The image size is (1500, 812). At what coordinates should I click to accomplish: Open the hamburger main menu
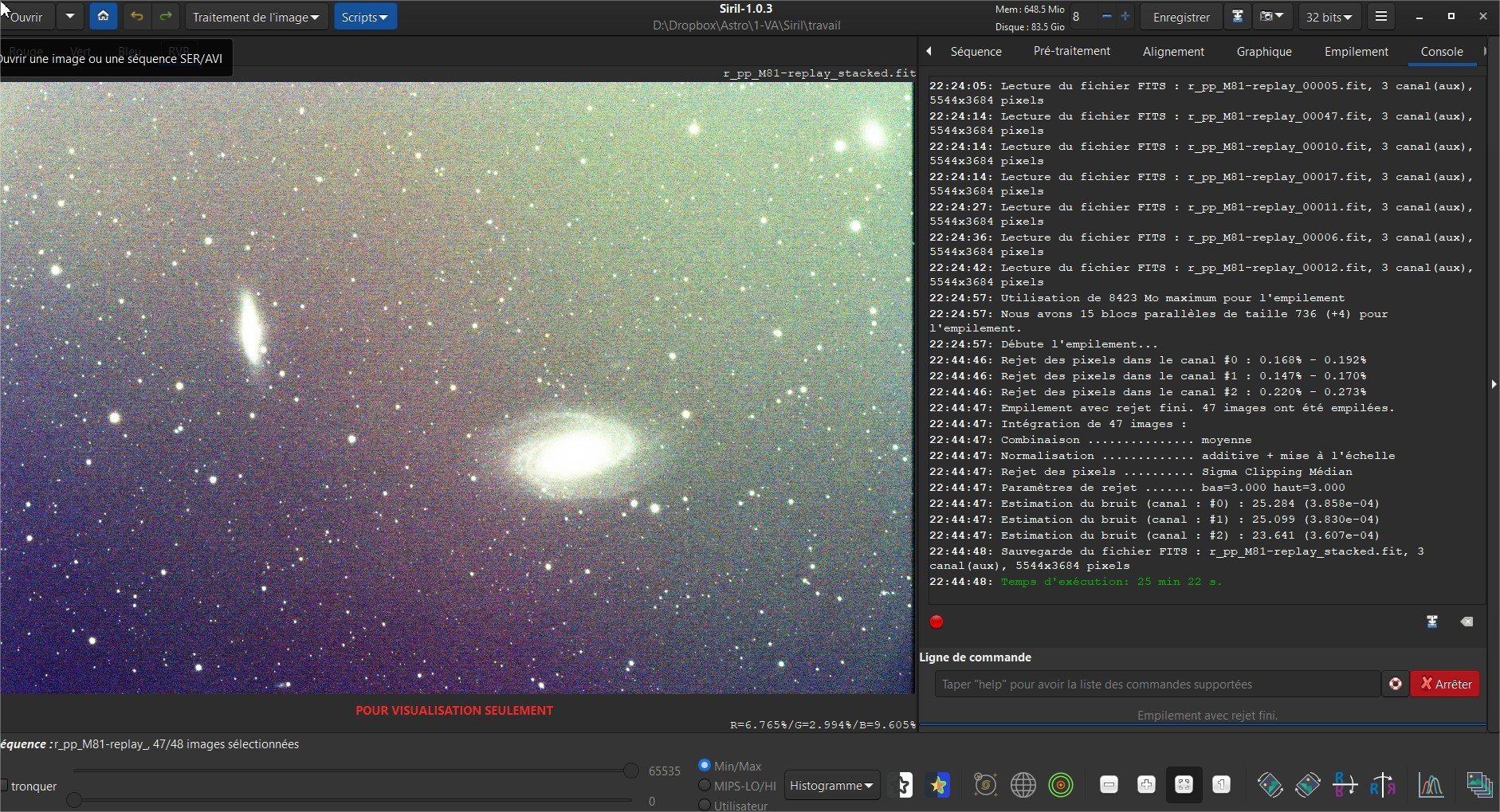pos(1381,16)
